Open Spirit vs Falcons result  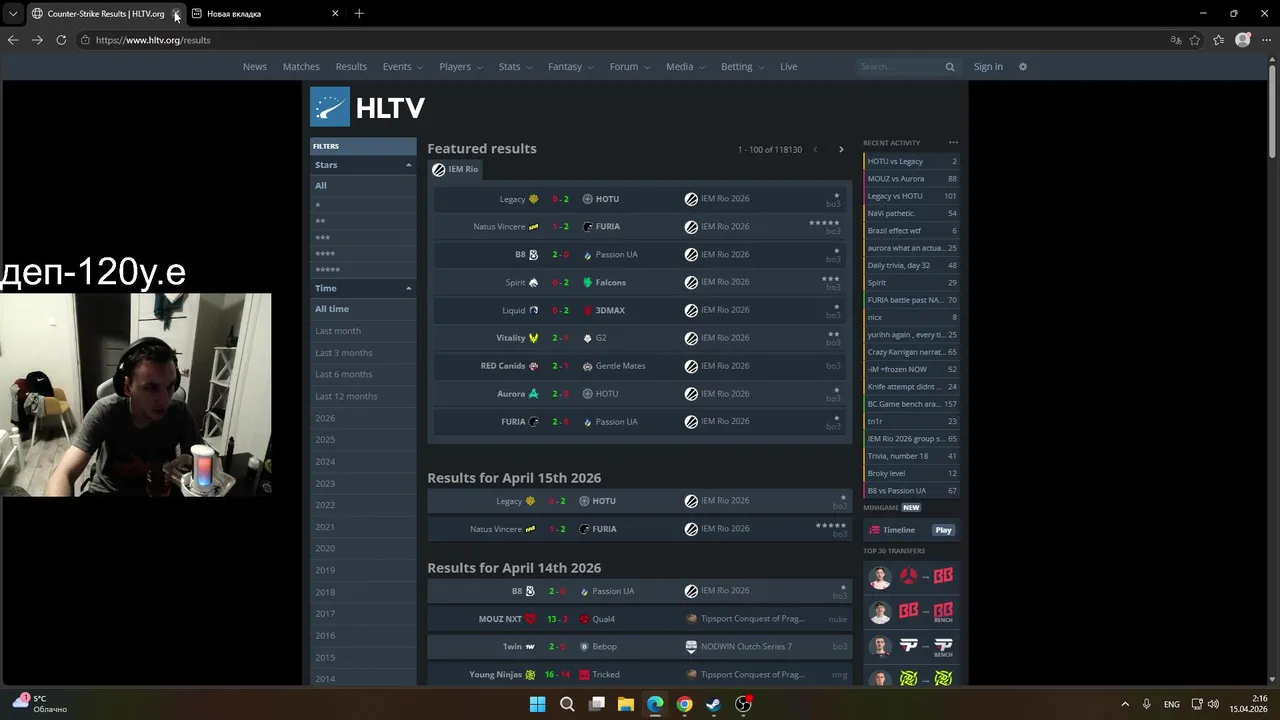coord(640,283)
